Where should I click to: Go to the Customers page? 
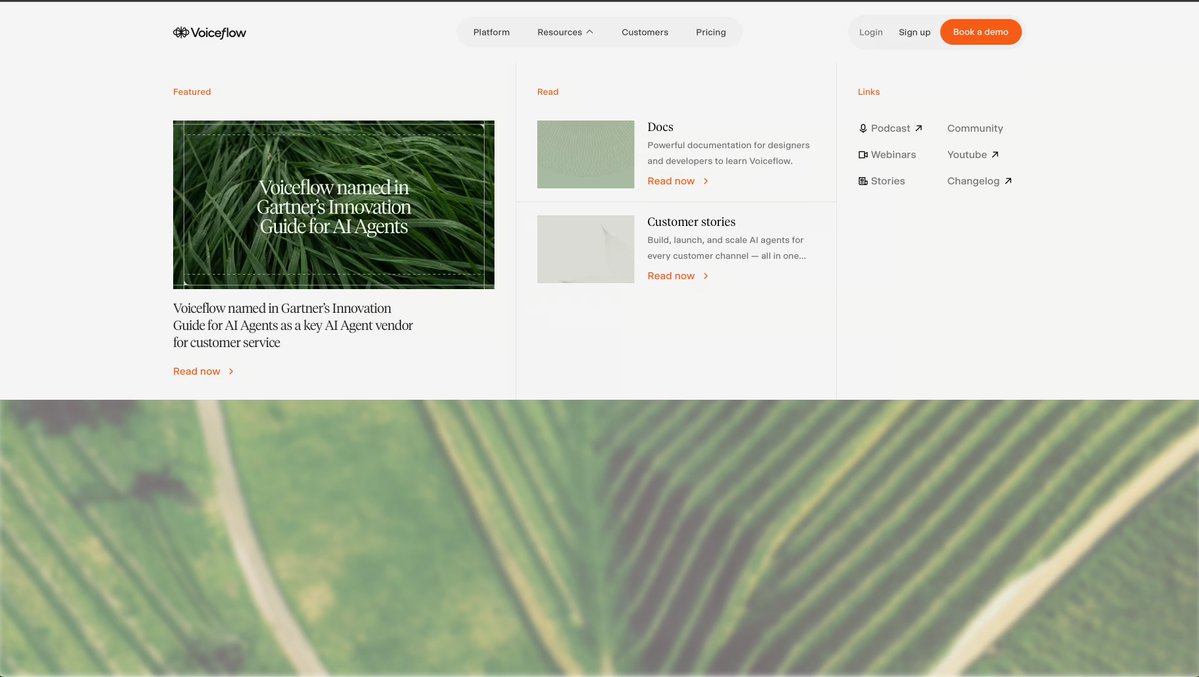coord(645,32)
